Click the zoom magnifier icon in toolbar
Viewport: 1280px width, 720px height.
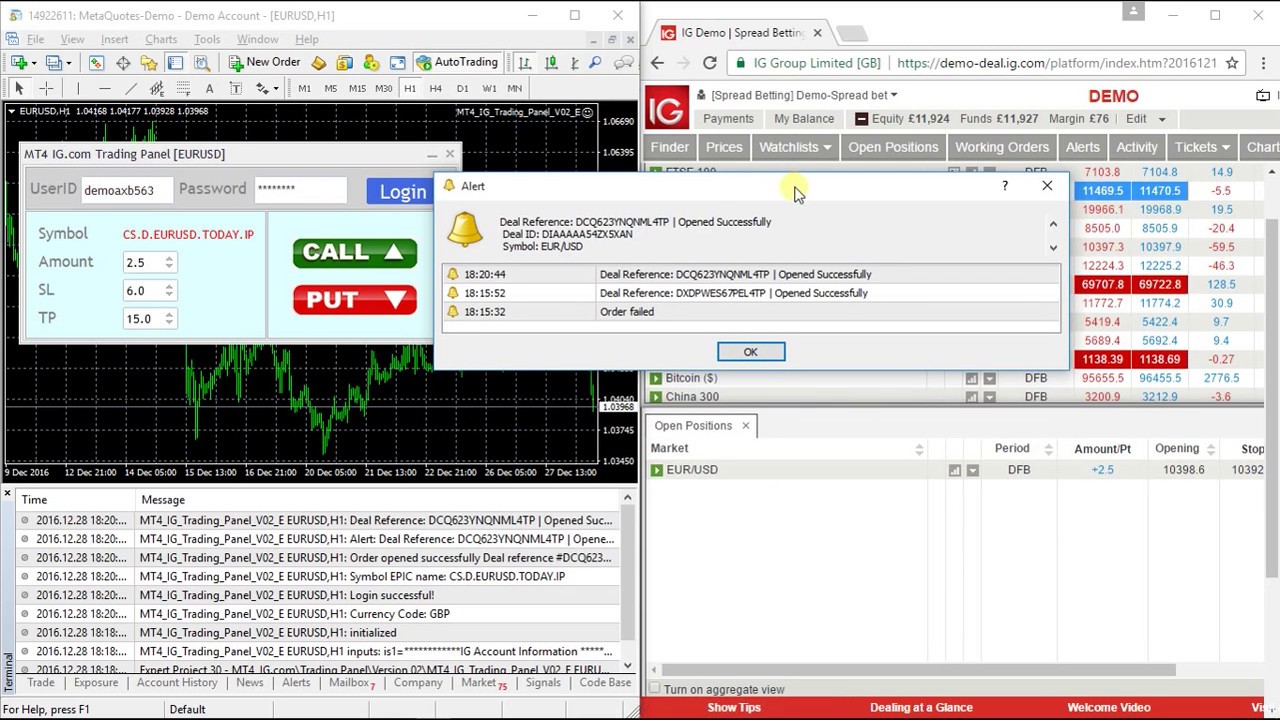pyautogui.click(x=594, y=62)
